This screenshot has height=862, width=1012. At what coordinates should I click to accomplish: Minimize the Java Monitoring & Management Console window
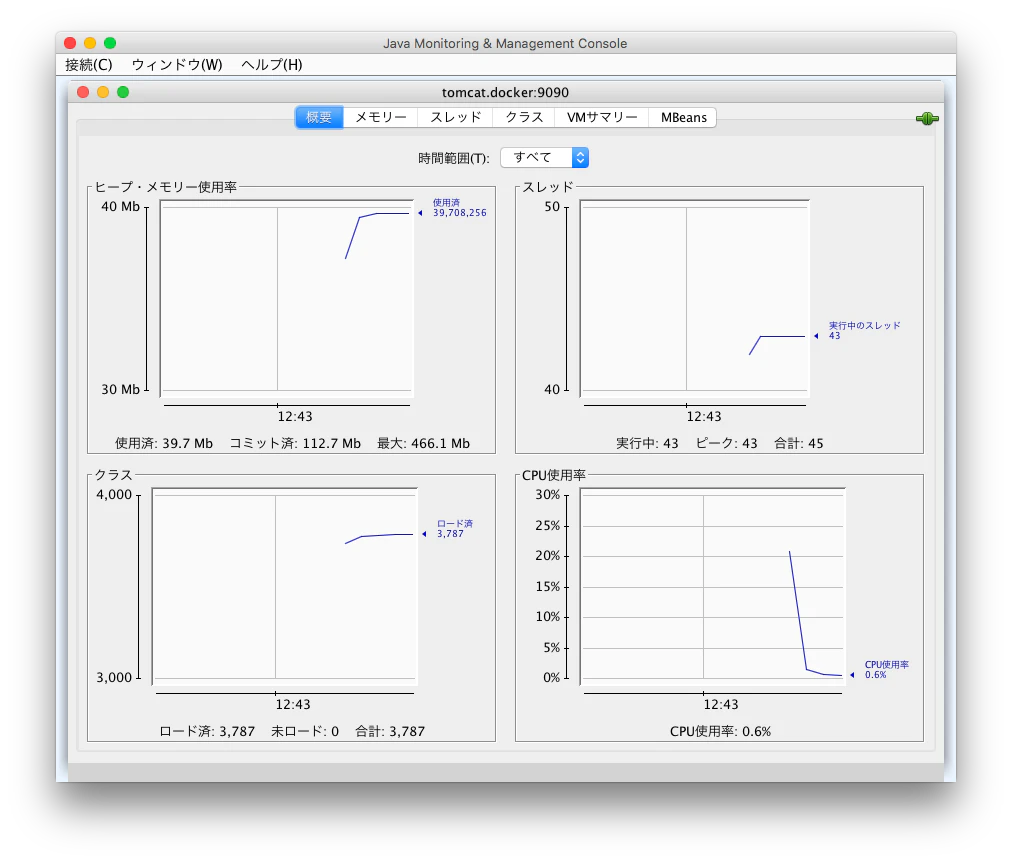[90, 43]
